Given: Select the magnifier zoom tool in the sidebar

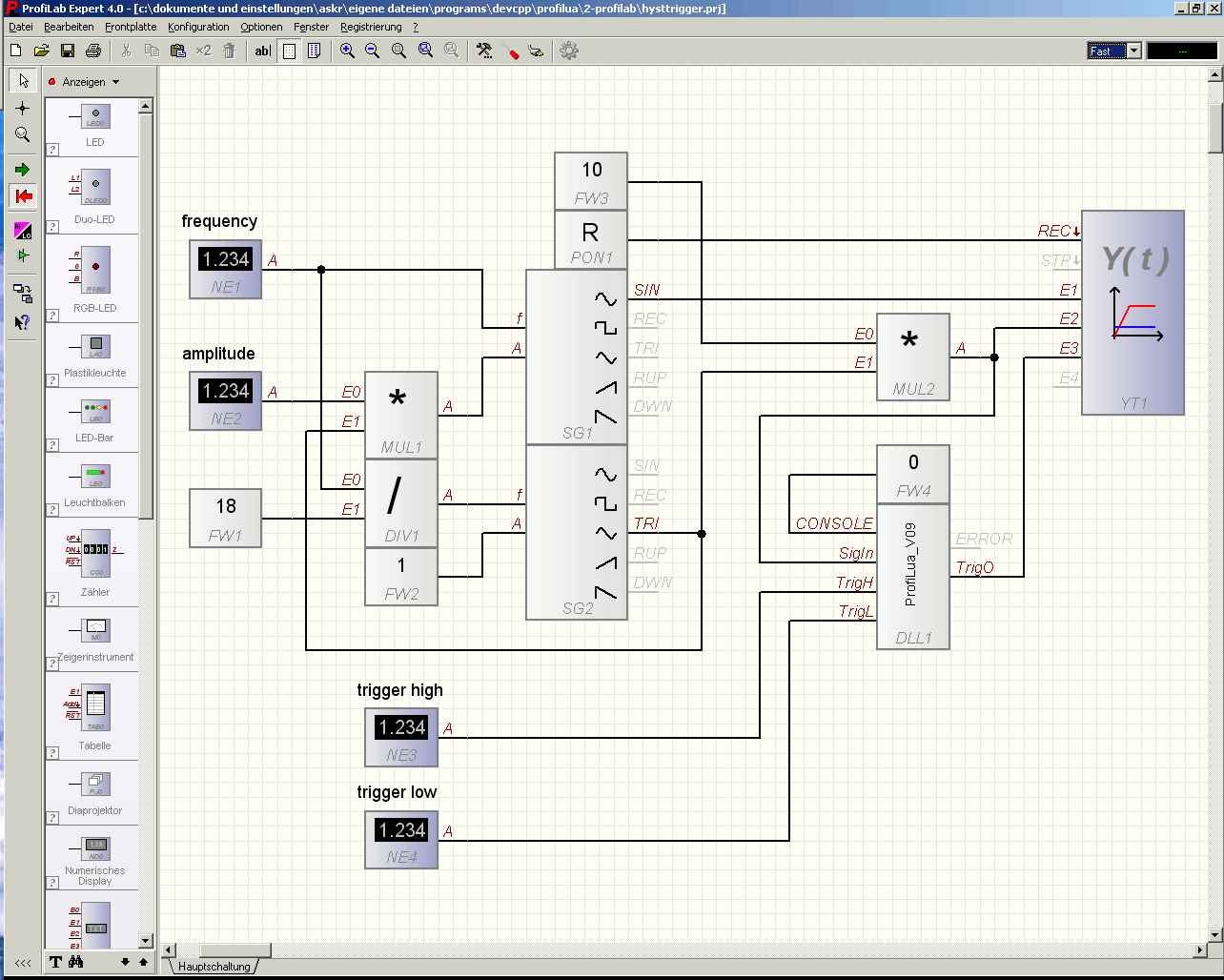Looking at the screenshot, I should (21, 134).
